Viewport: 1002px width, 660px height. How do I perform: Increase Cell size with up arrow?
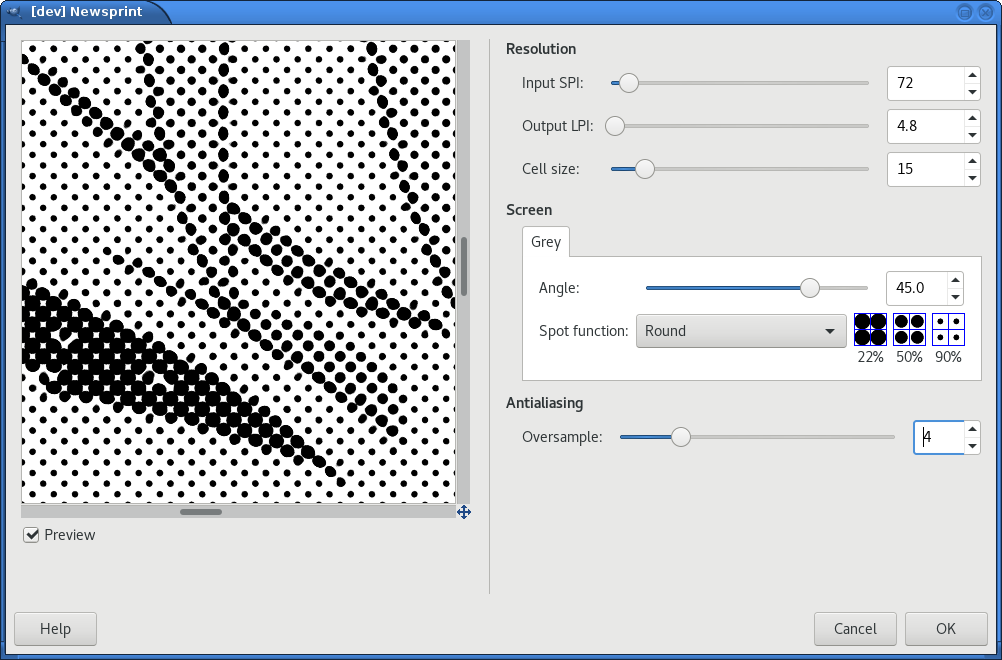[971, 160]
